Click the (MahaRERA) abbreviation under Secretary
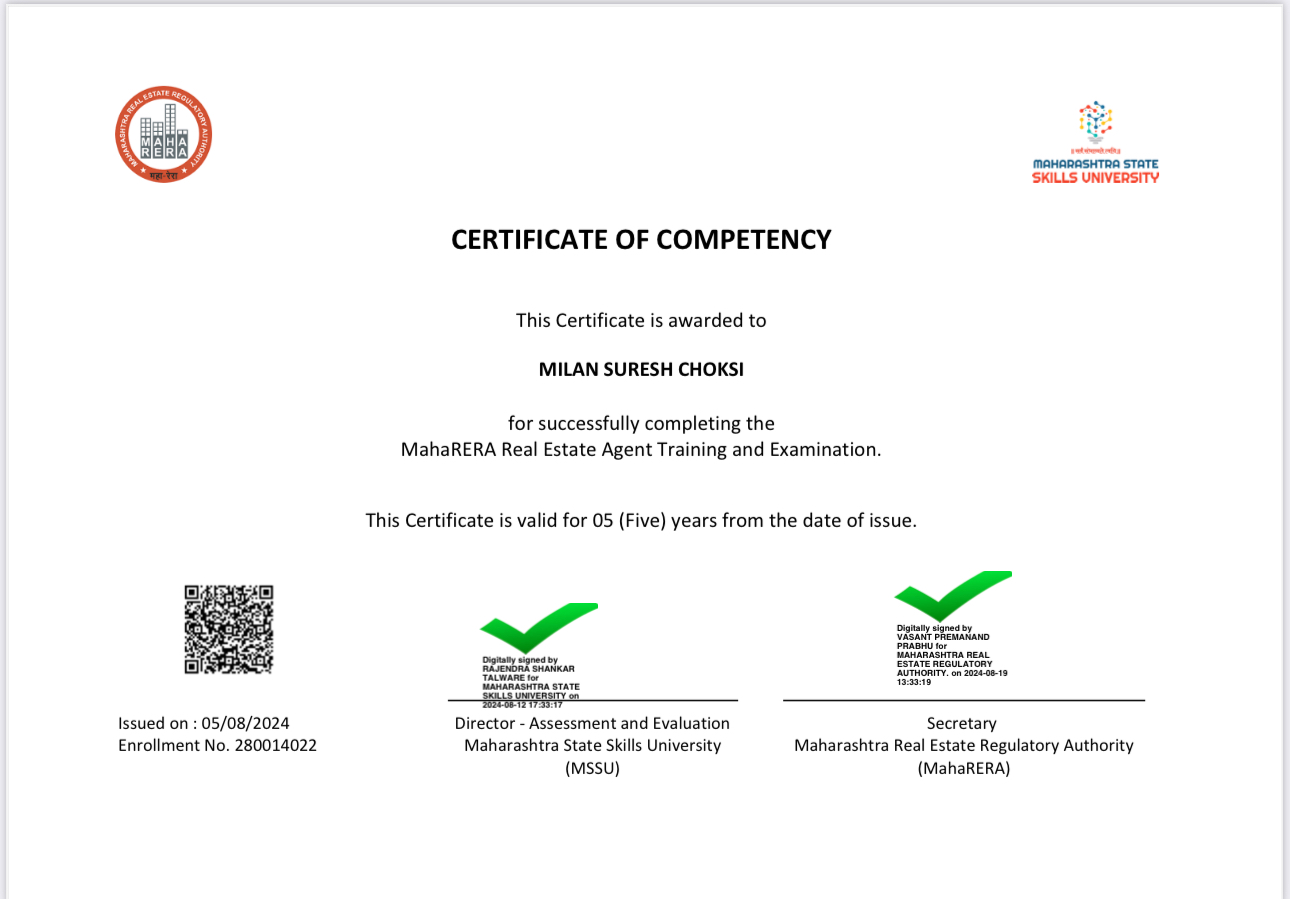Screen dimensions: 1290x899 tap(963, 769)
